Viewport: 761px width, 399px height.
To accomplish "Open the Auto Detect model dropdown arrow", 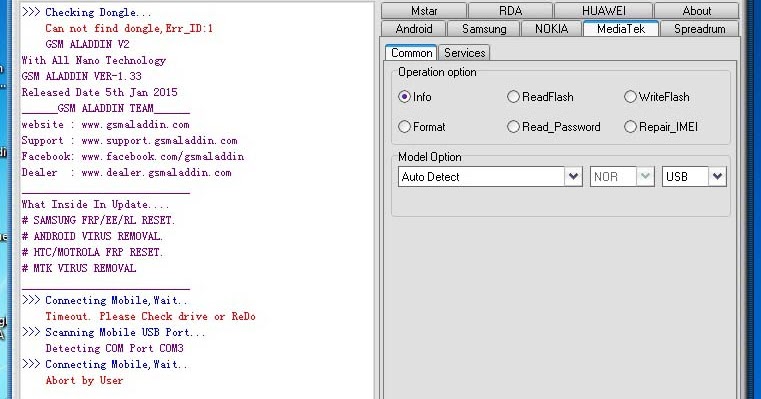I will pyautogui.click(x=573, y=177).
